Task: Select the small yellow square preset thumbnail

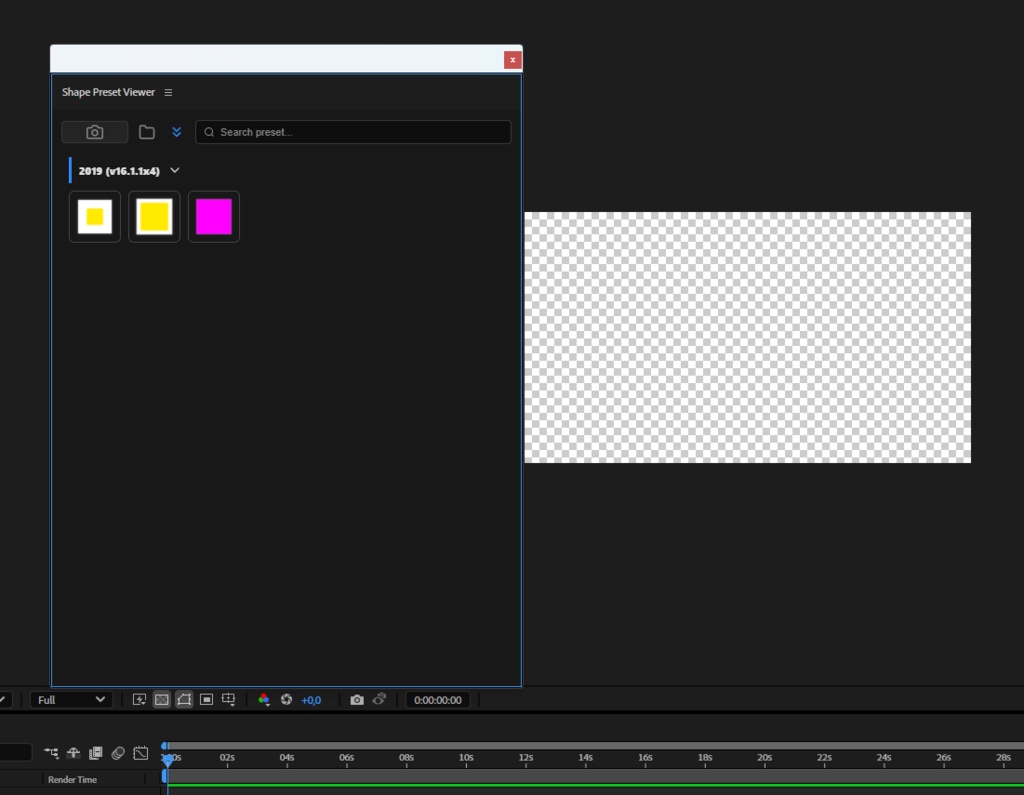Action: tap(95, 217)
